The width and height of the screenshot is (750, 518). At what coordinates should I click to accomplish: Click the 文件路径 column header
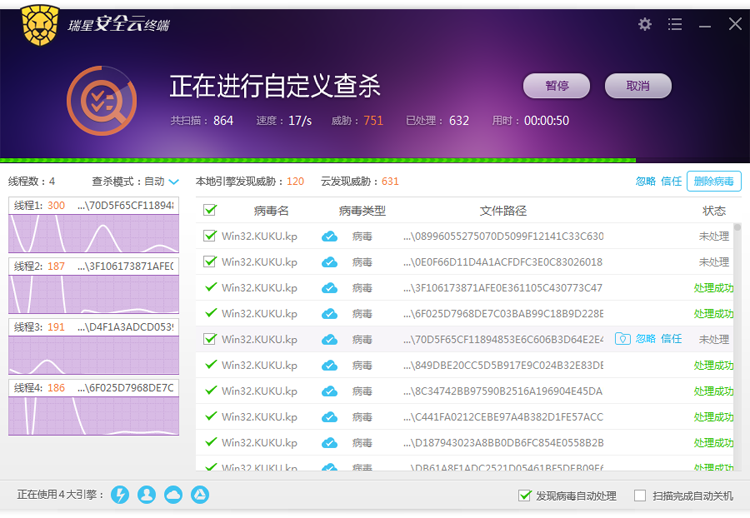(503, 211)
